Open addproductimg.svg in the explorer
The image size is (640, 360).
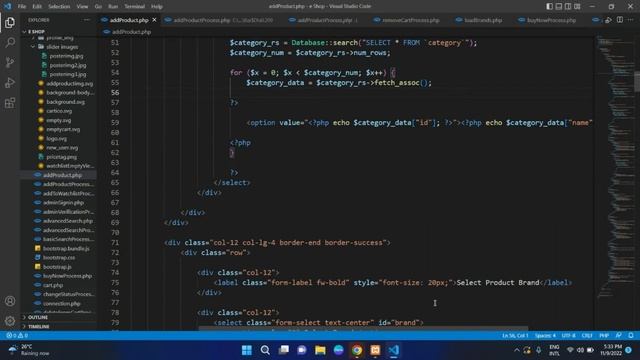pyautogui.click(x=69, y=84)
